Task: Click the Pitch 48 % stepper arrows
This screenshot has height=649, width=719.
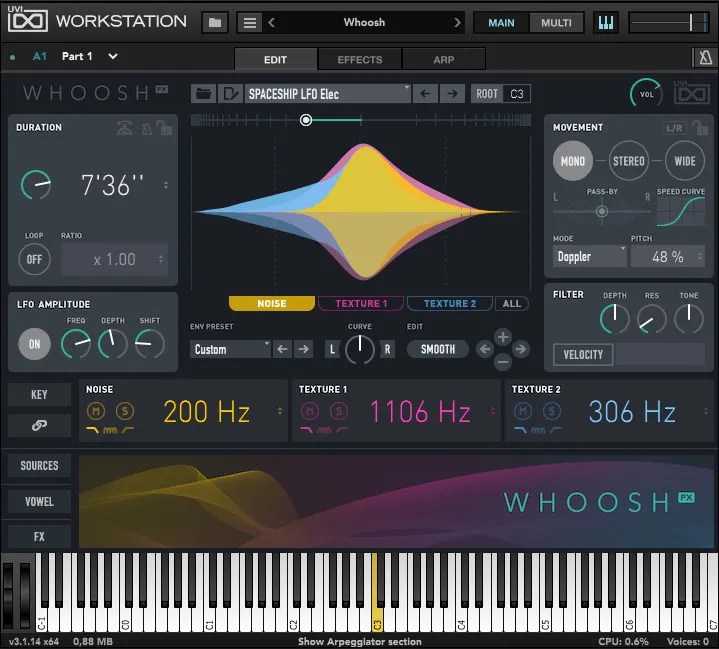Action: [x=700, y=256]
